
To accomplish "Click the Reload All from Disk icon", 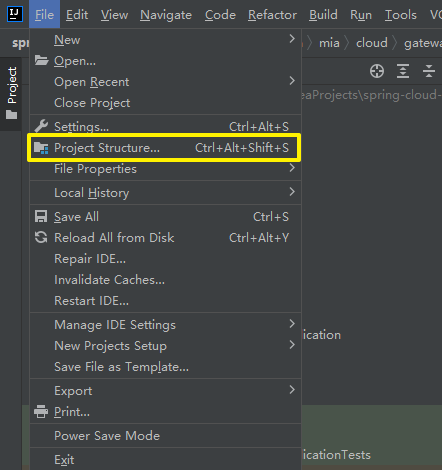I will [41, 238].
